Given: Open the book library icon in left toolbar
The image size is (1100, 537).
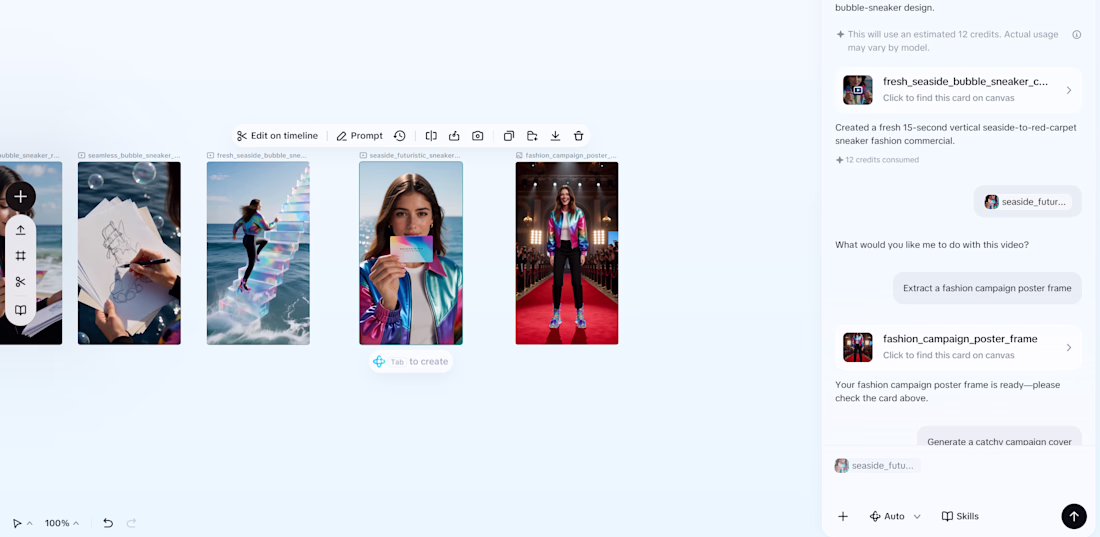Looking at the screenshot, I should (20, 310).
